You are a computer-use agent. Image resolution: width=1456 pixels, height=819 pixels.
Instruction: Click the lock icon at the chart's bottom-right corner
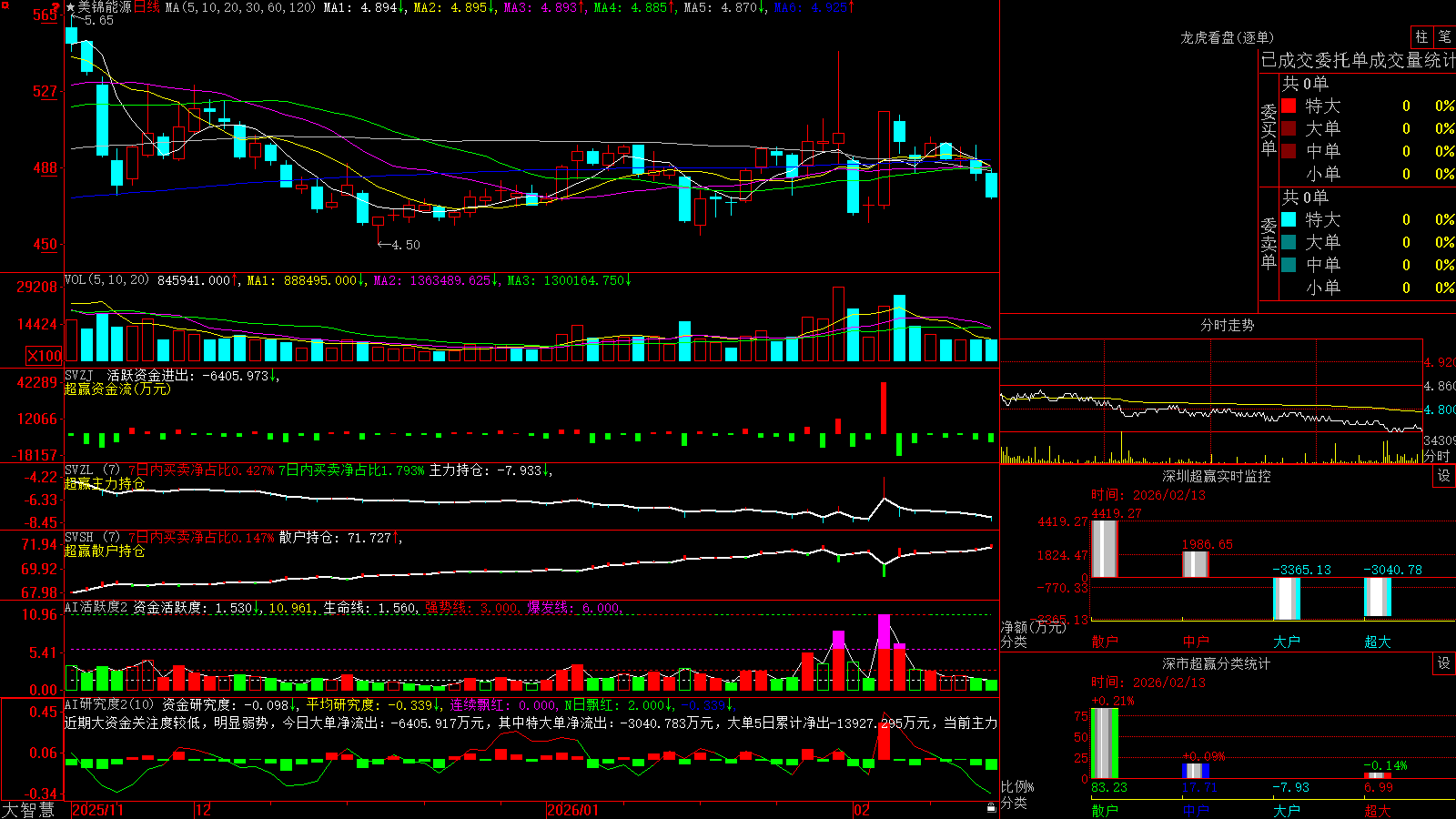point(991,808)
